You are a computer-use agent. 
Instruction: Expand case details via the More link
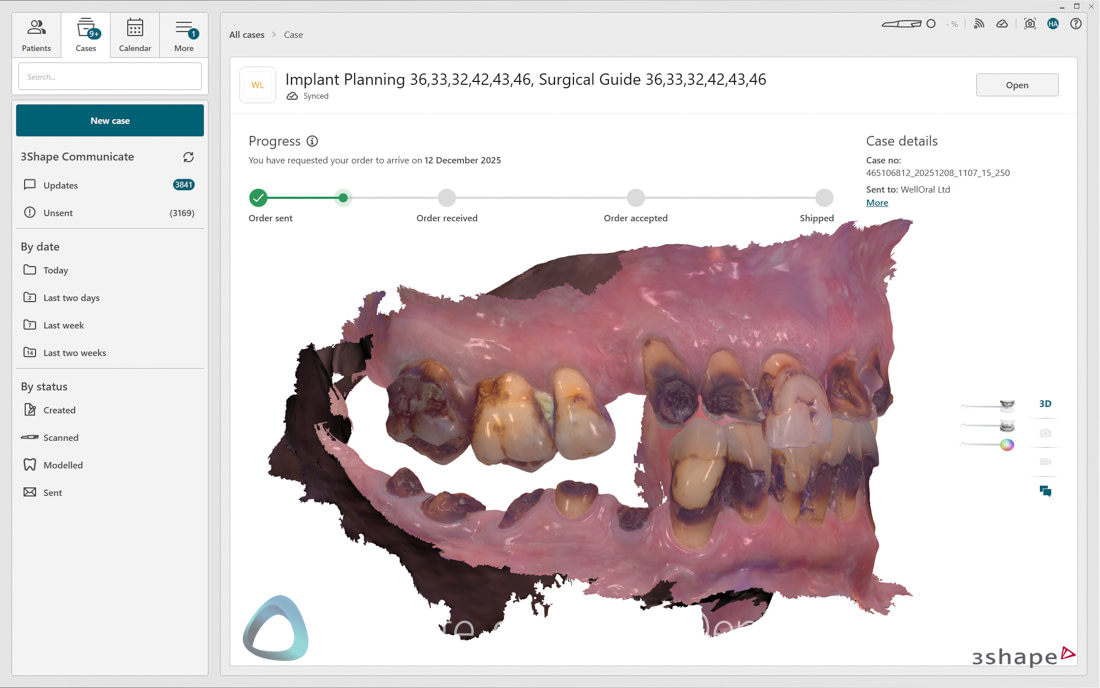877,202
